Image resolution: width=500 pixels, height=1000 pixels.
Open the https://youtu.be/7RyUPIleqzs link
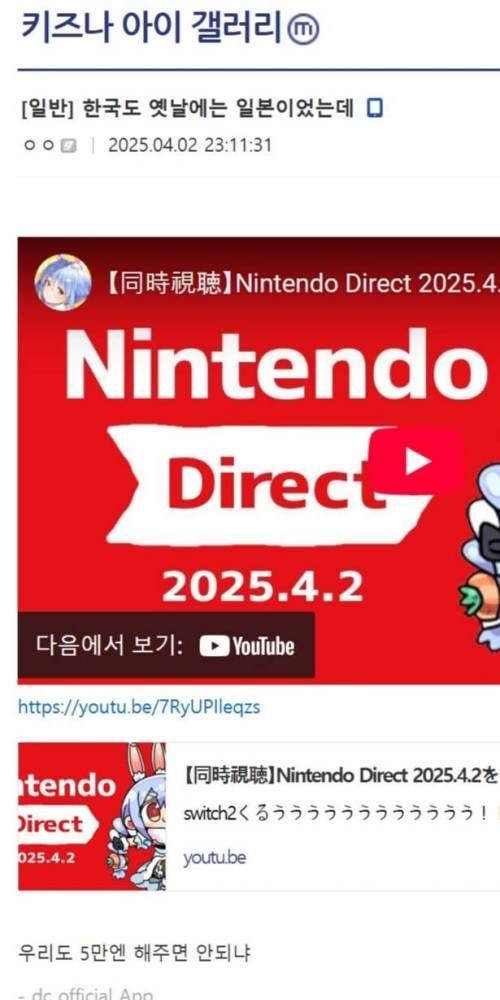point(139,707)
